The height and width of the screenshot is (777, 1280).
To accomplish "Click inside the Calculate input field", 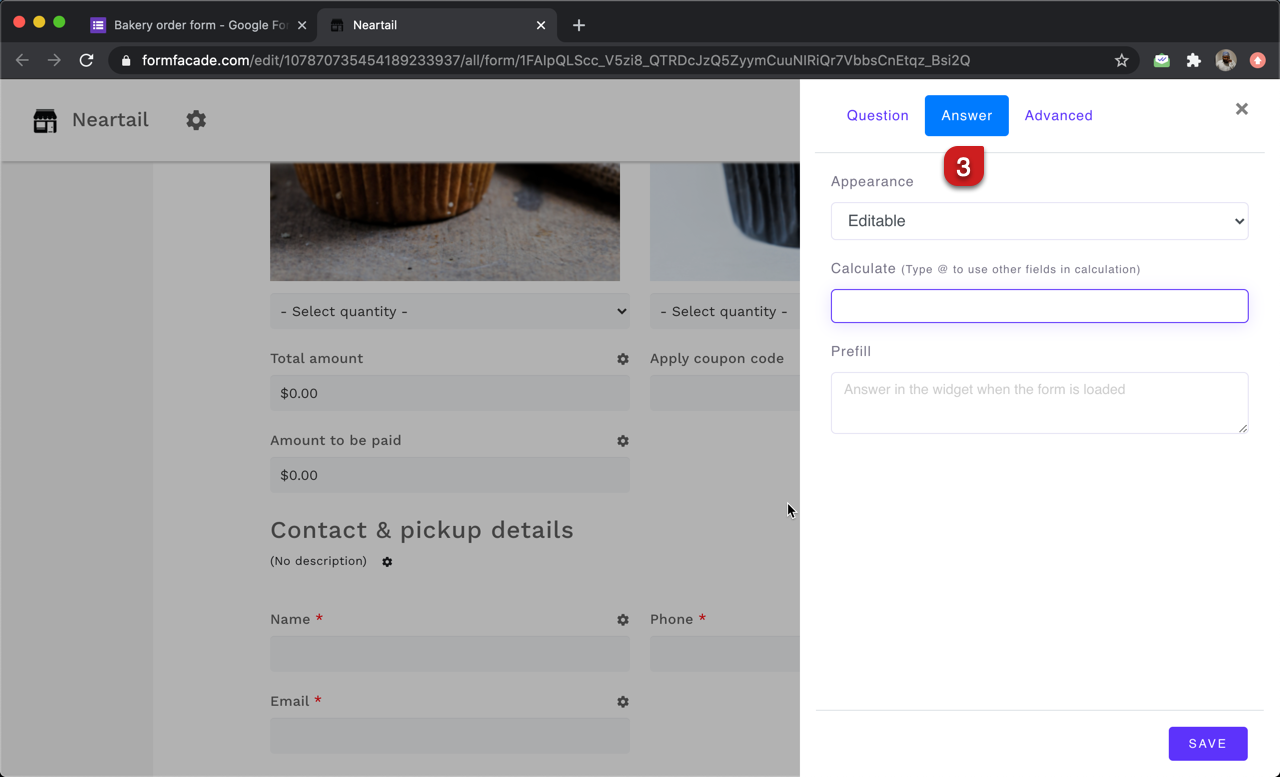I will [x=1039, y=306].
